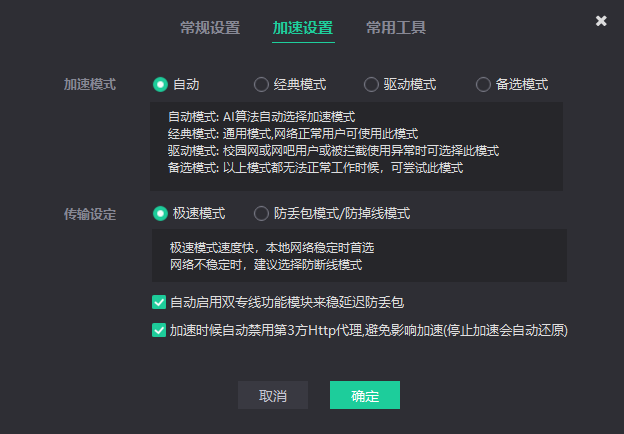Image resolution: width=624 pixels, height=434 pixels.
Task: Enable 极速模式 transmission setting
Action: coord(160,213)
